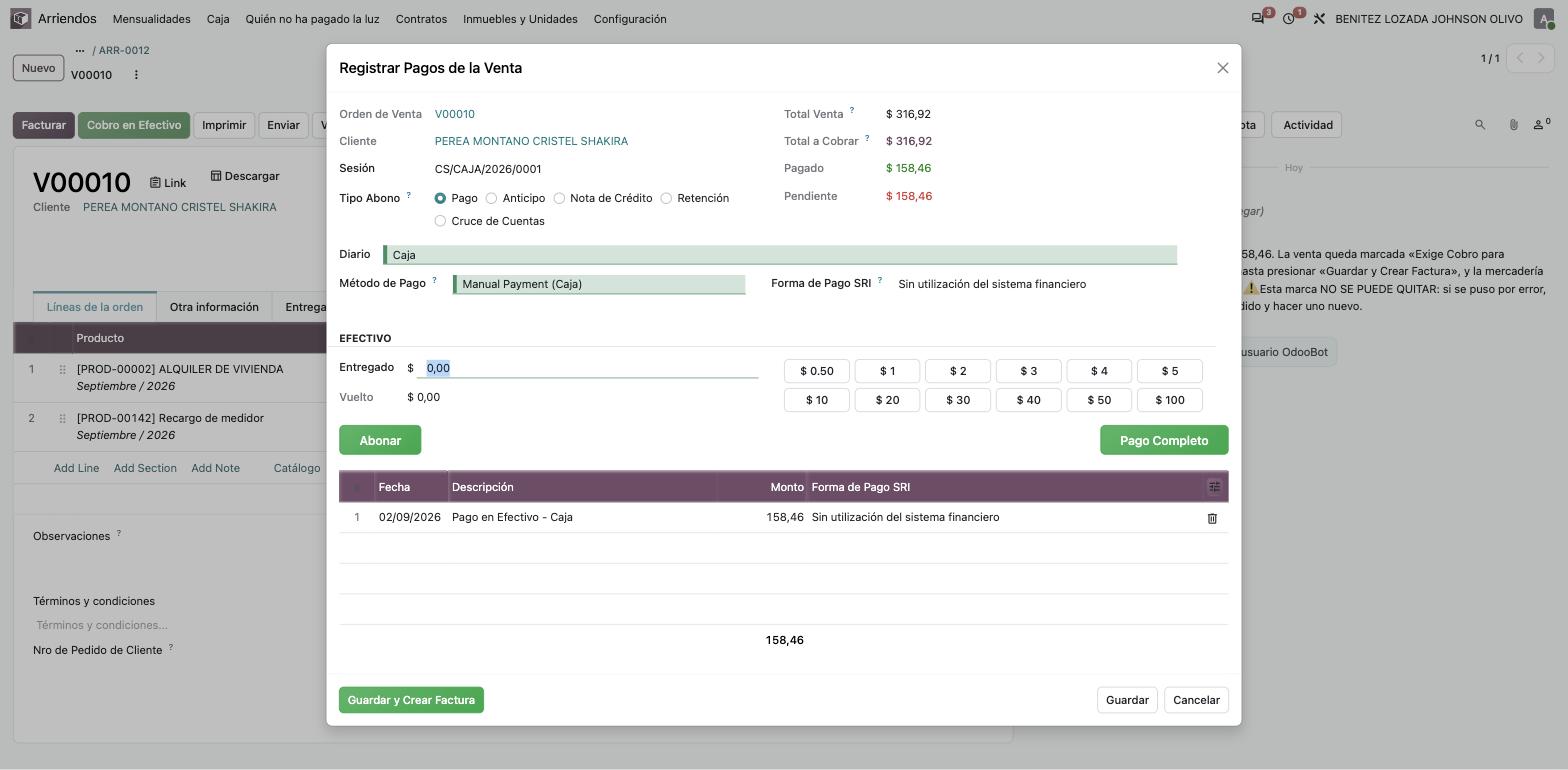Select the Retención radio option

click(x=666, y=198)
